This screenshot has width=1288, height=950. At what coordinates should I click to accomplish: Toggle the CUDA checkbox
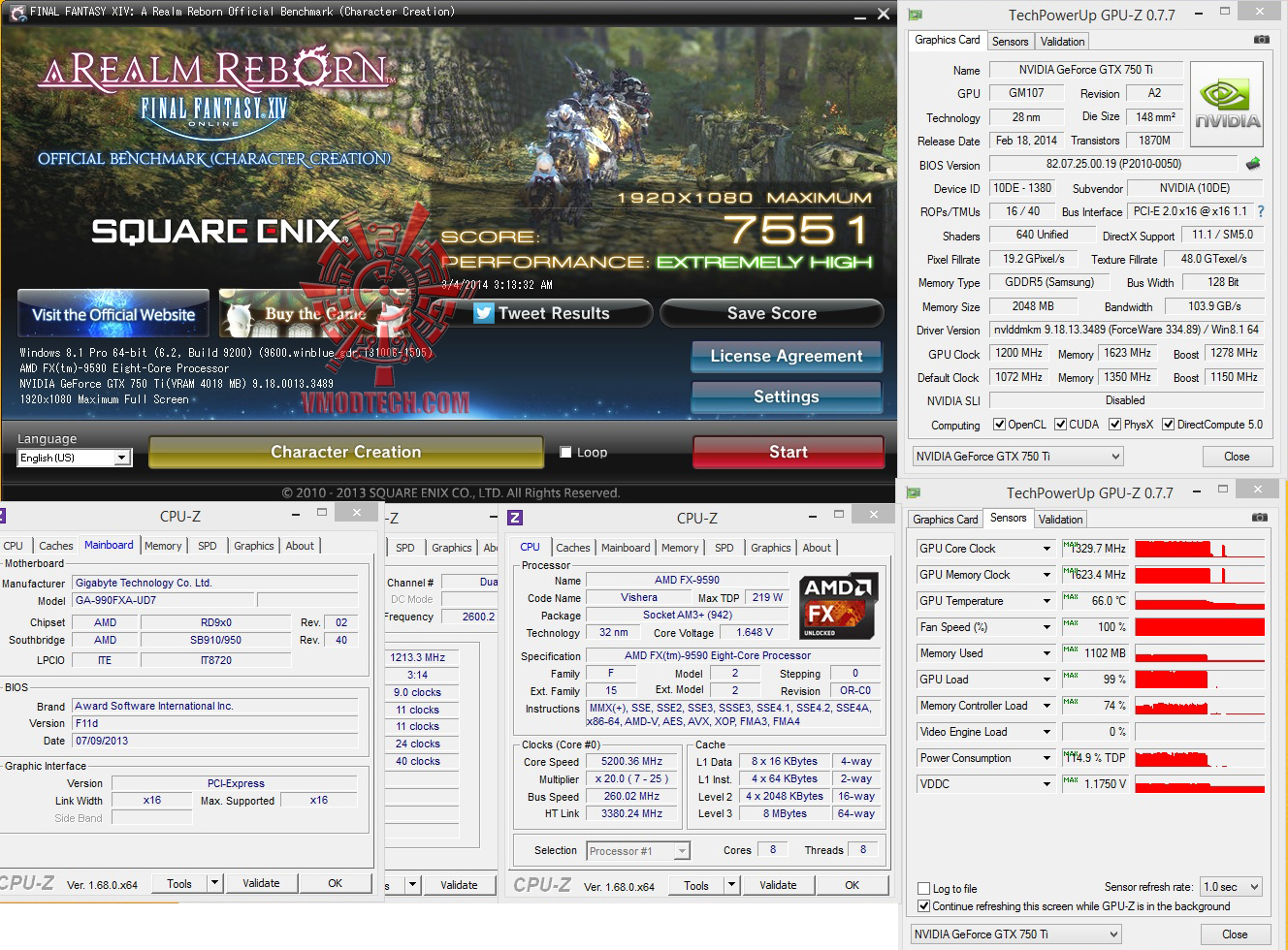point(1060,425)
